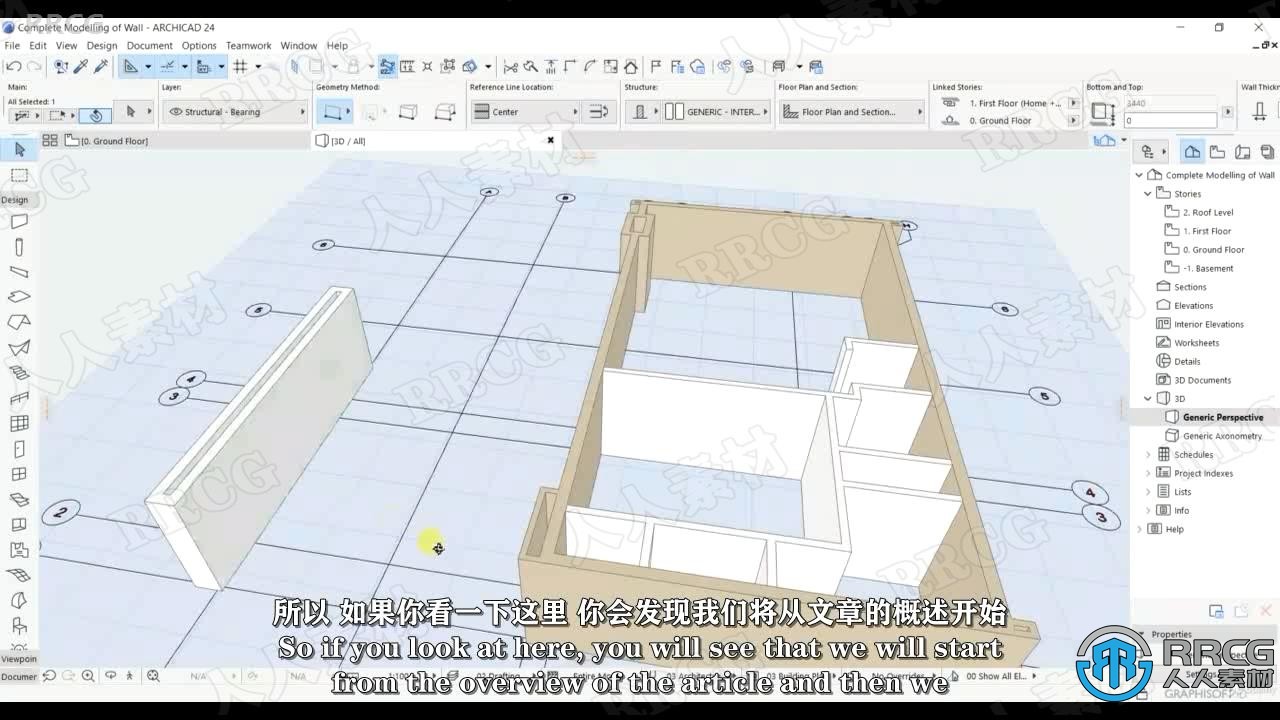
Task: Toggle Suspend Groups icon in toolbar
Action: tap(387, 66)
